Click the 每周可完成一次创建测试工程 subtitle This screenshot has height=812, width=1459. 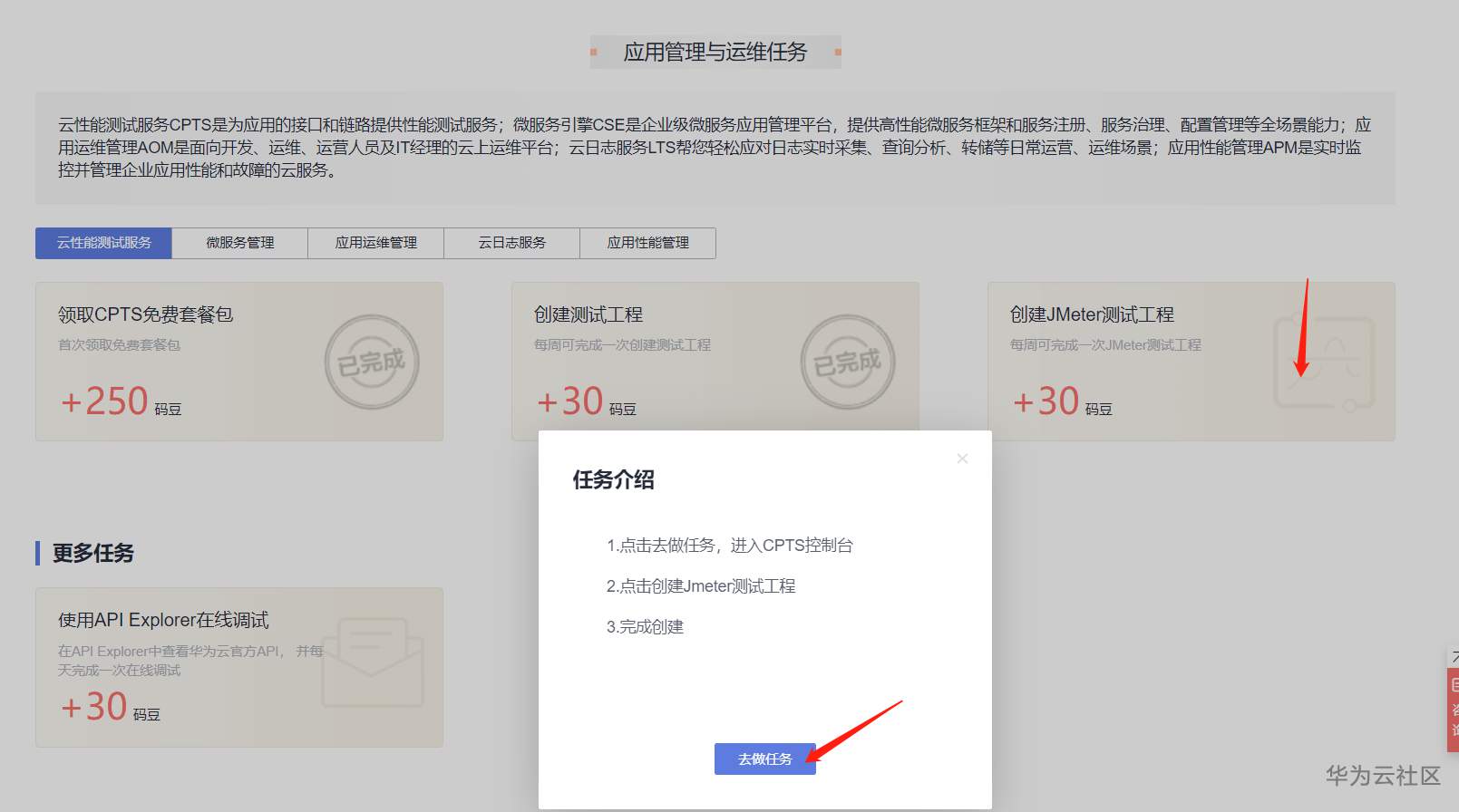623,345
